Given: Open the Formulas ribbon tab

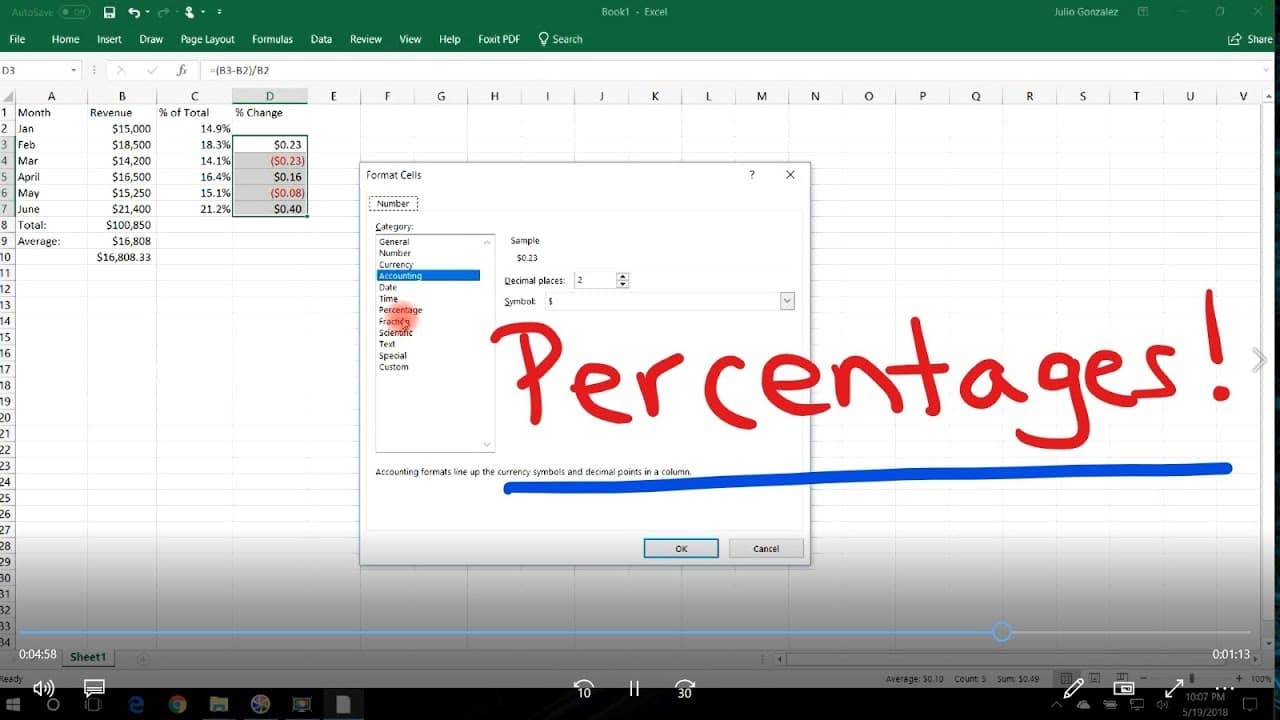Looking at the screenshot, I should pos(272,39).
